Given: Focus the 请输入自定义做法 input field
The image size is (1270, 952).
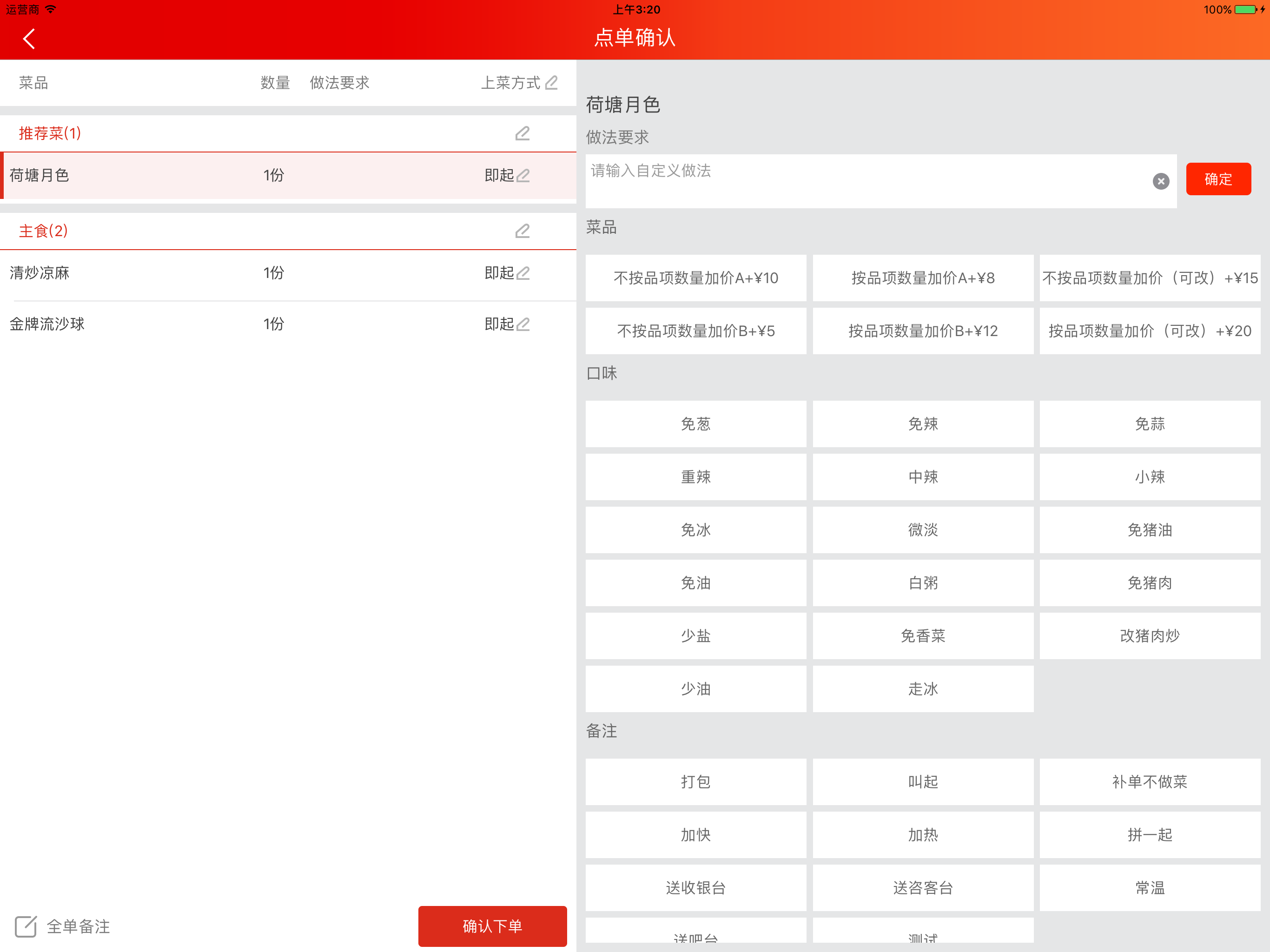Looking at the screenshot, I should coord(867,181).
